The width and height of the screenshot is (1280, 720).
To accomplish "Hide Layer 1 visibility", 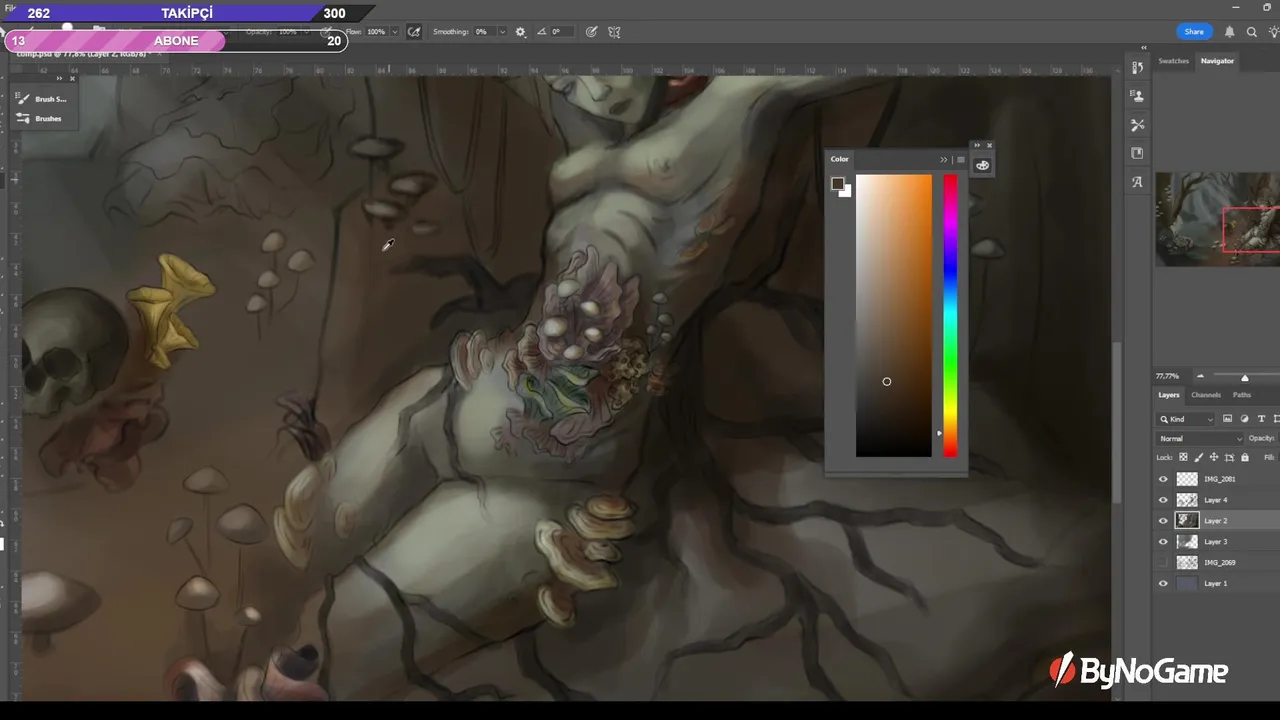I will [1163, 583].
